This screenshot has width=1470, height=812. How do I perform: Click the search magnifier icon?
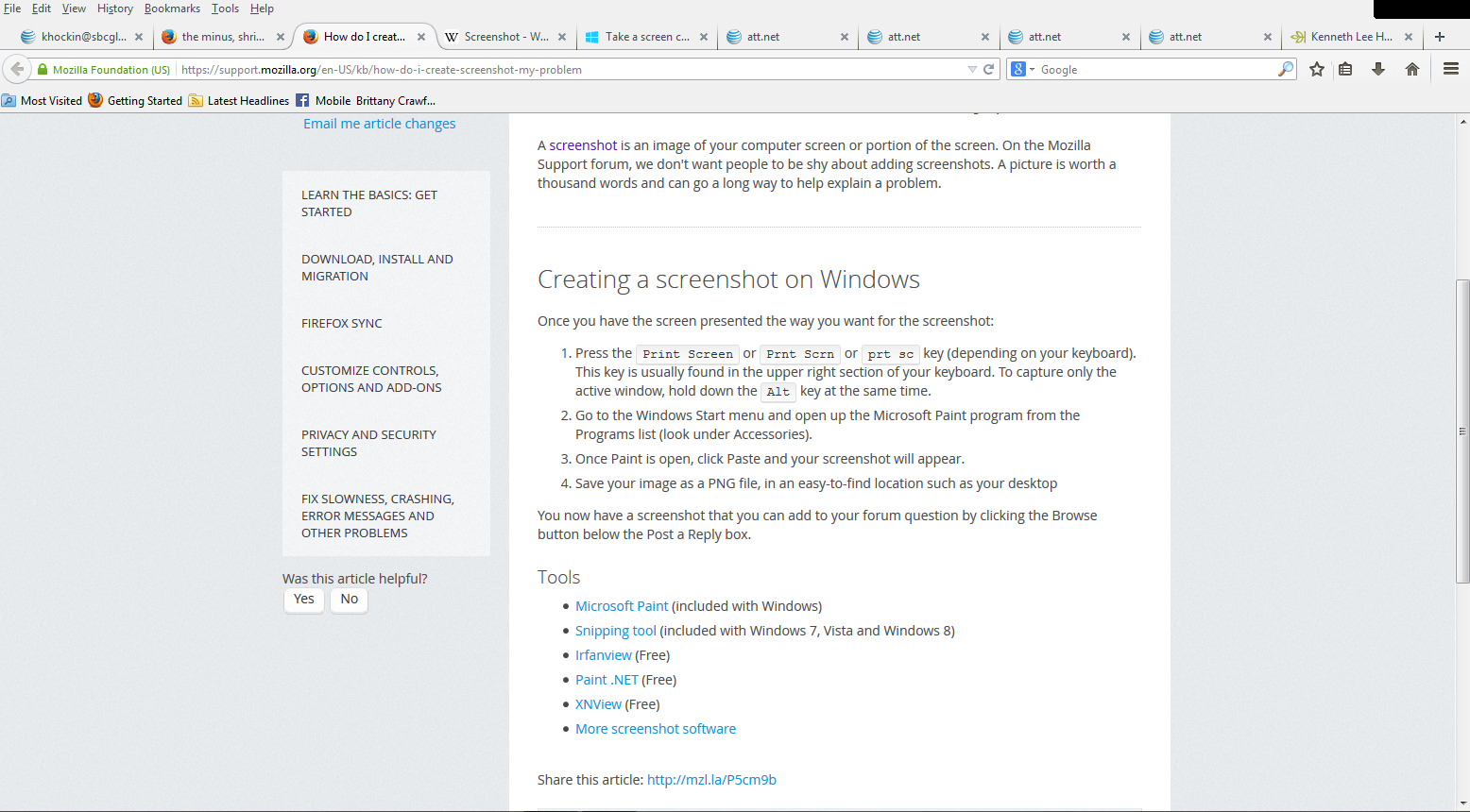click(x=1285, y=69)
